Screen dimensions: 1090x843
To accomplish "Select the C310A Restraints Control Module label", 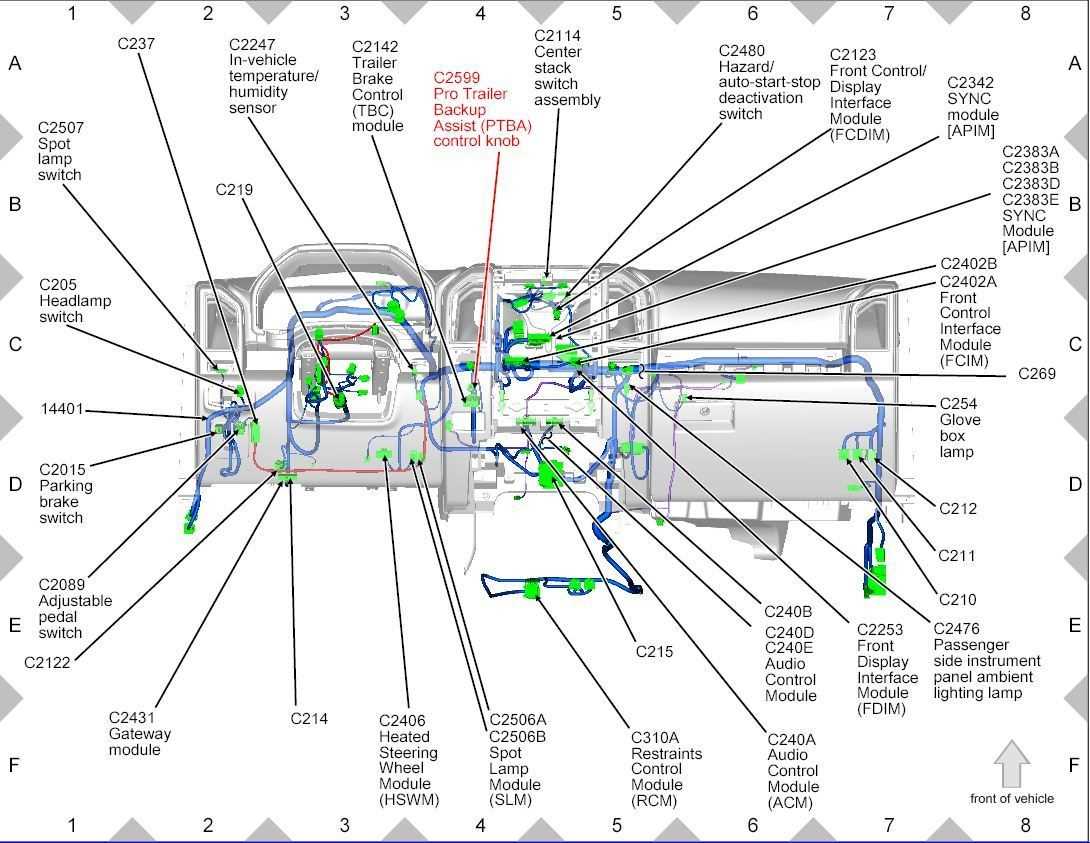I will [x=667, y=769].
